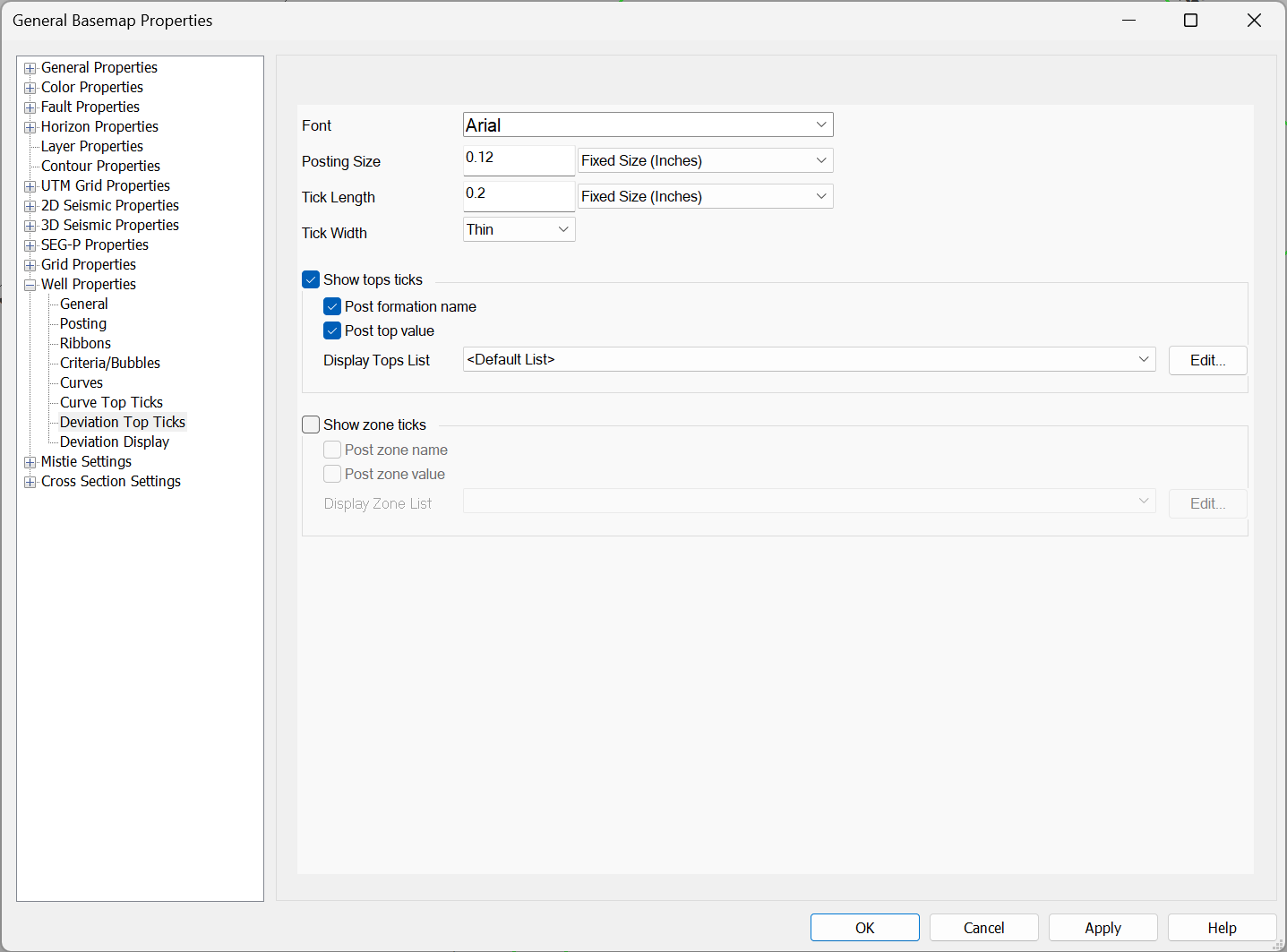
Task: Expand the Mistie Settings node
Action: tap(30, 462)
